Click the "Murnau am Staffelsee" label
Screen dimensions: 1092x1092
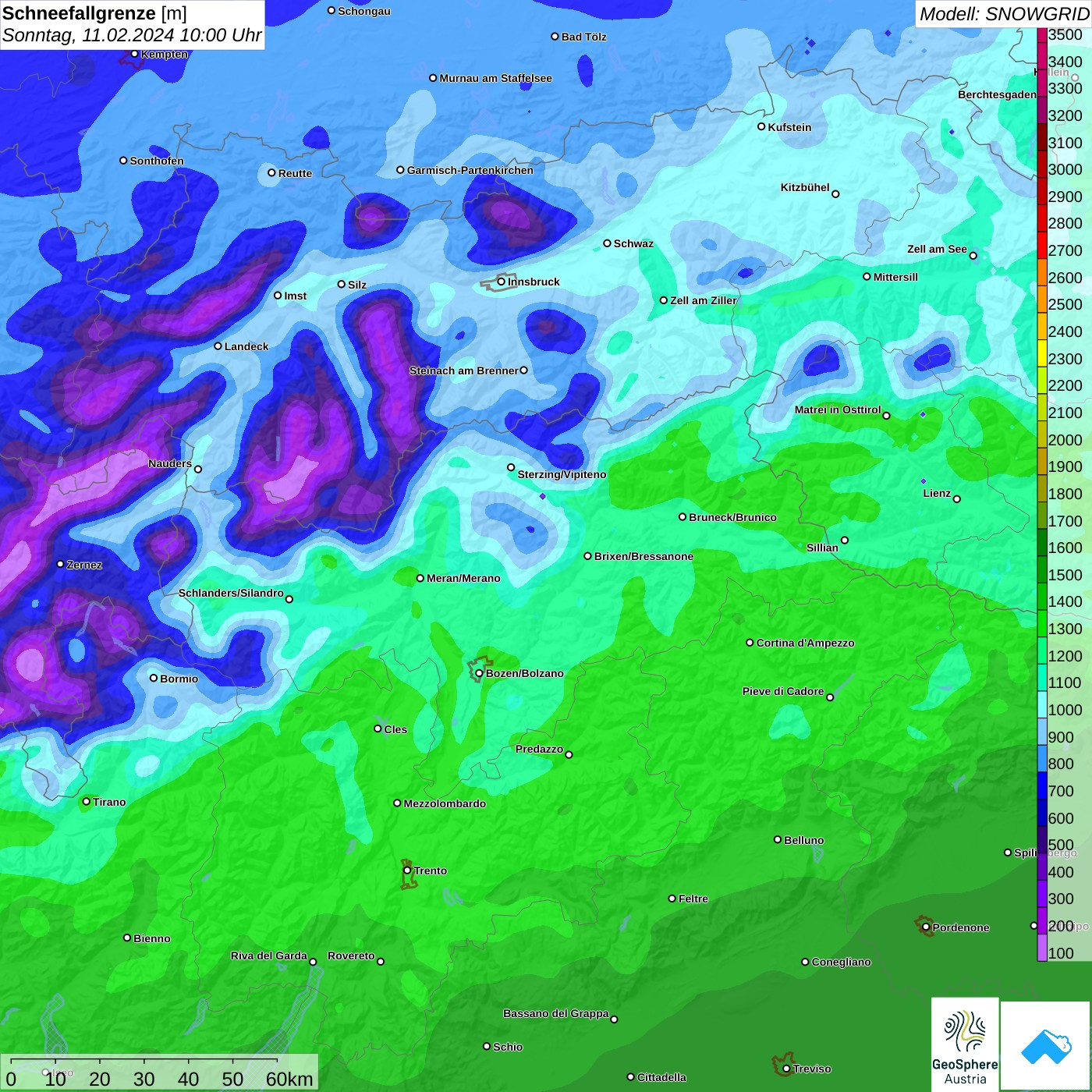click(496, 78)
